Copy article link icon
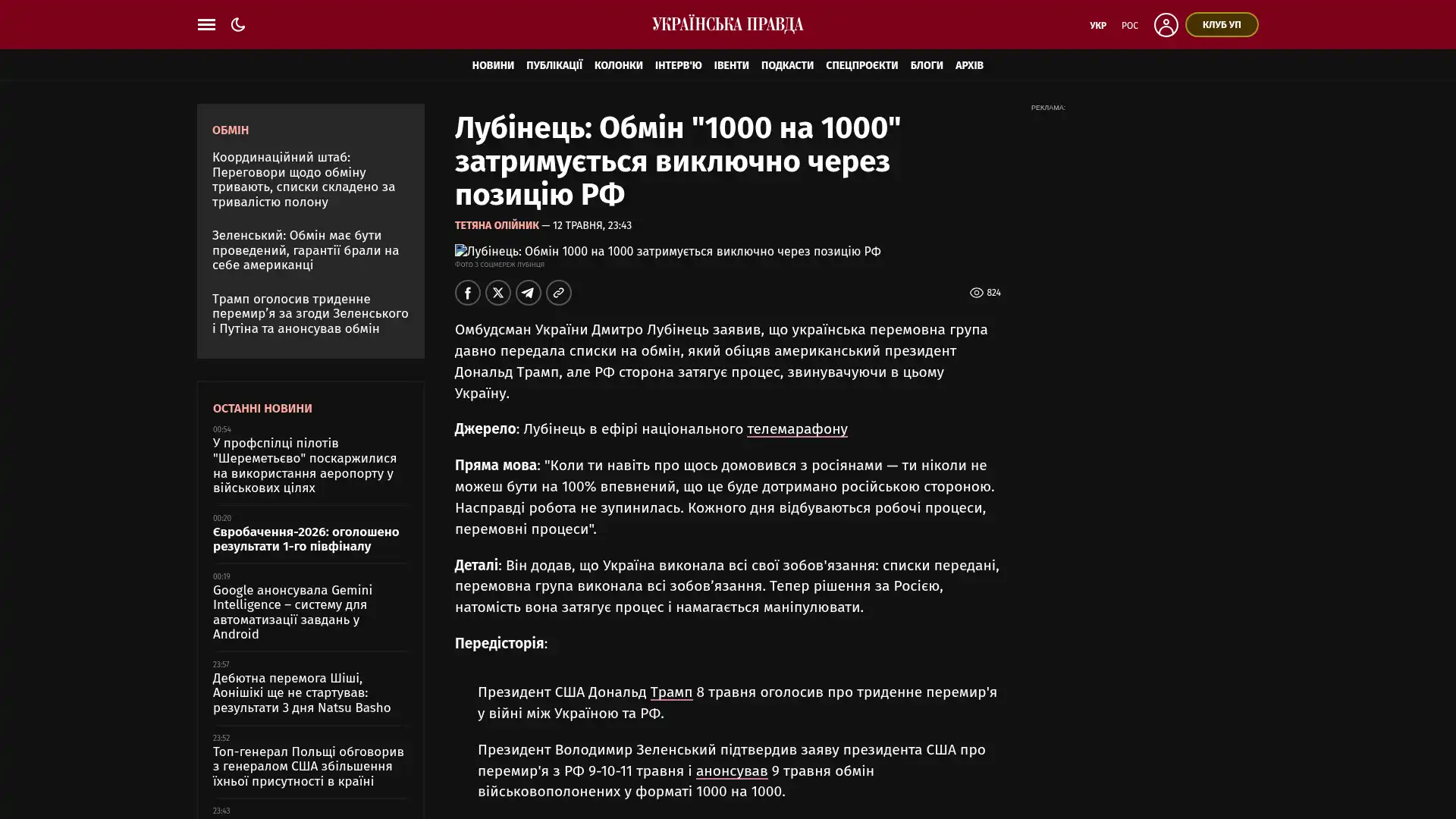The image size is (1456, 819). click(558, 293)
